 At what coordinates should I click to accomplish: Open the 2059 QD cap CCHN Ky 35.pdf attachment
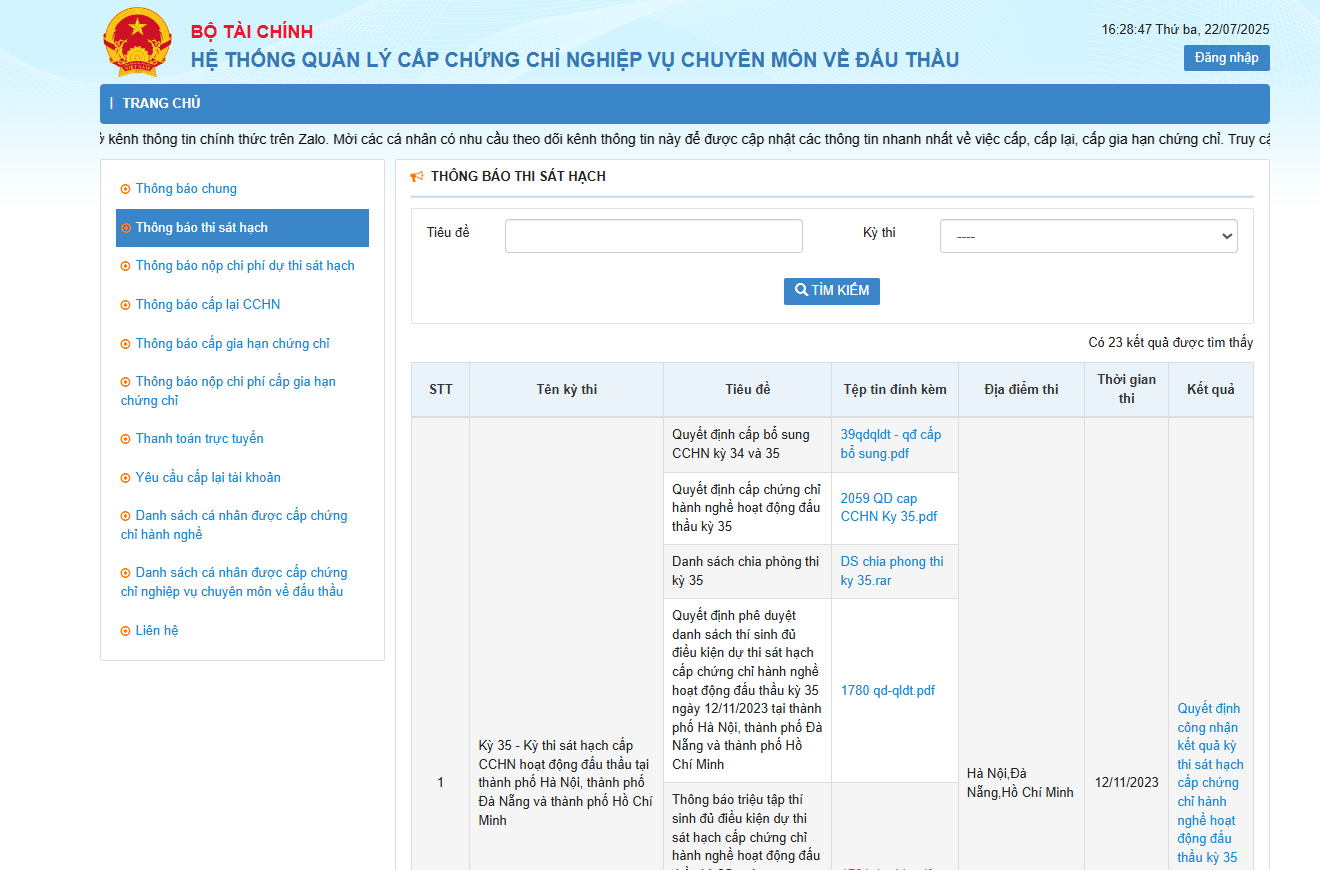(888, 507)
